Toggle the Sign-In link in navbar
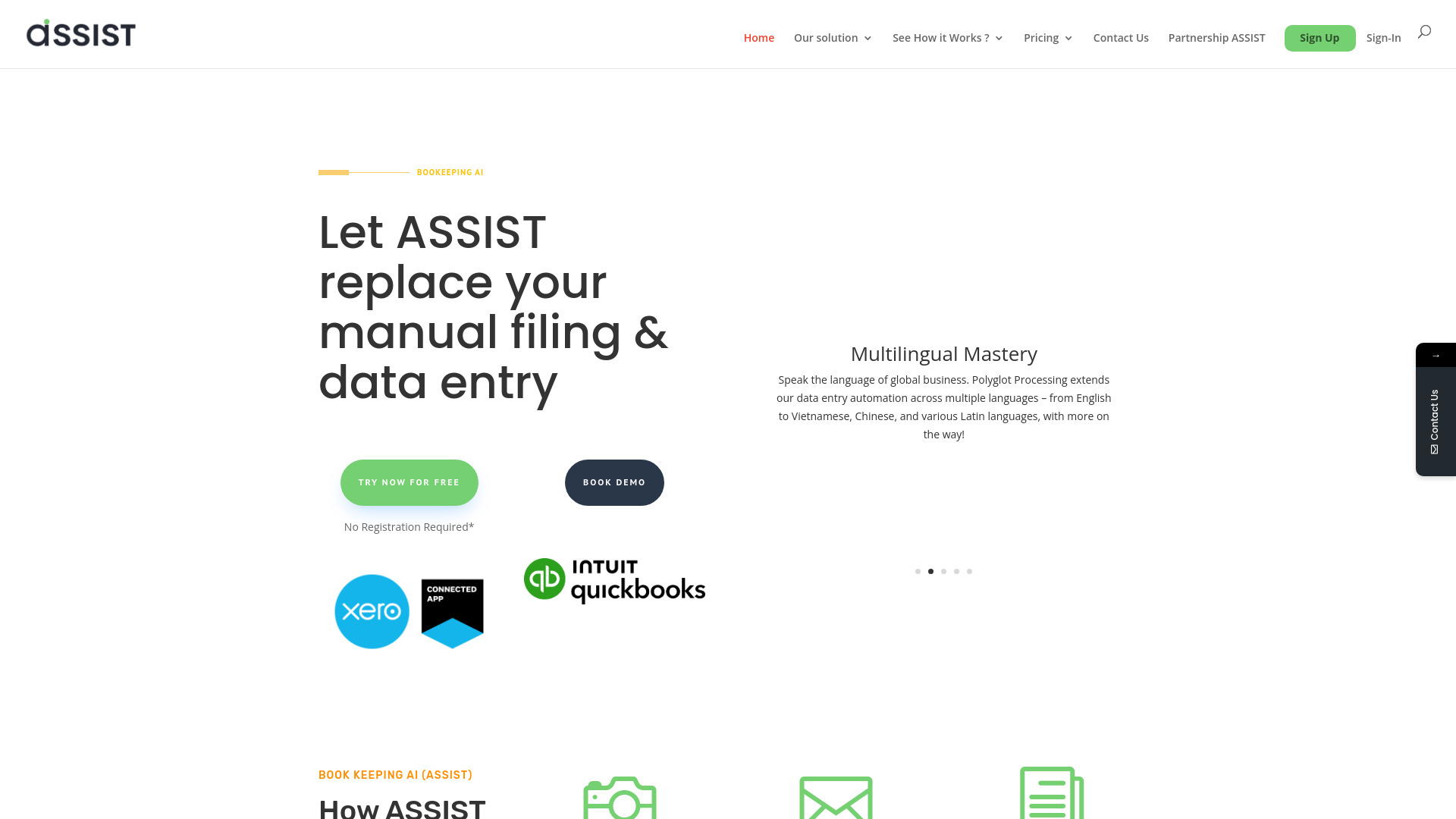Screen dimensions: 1456x819 [1383, 37]
